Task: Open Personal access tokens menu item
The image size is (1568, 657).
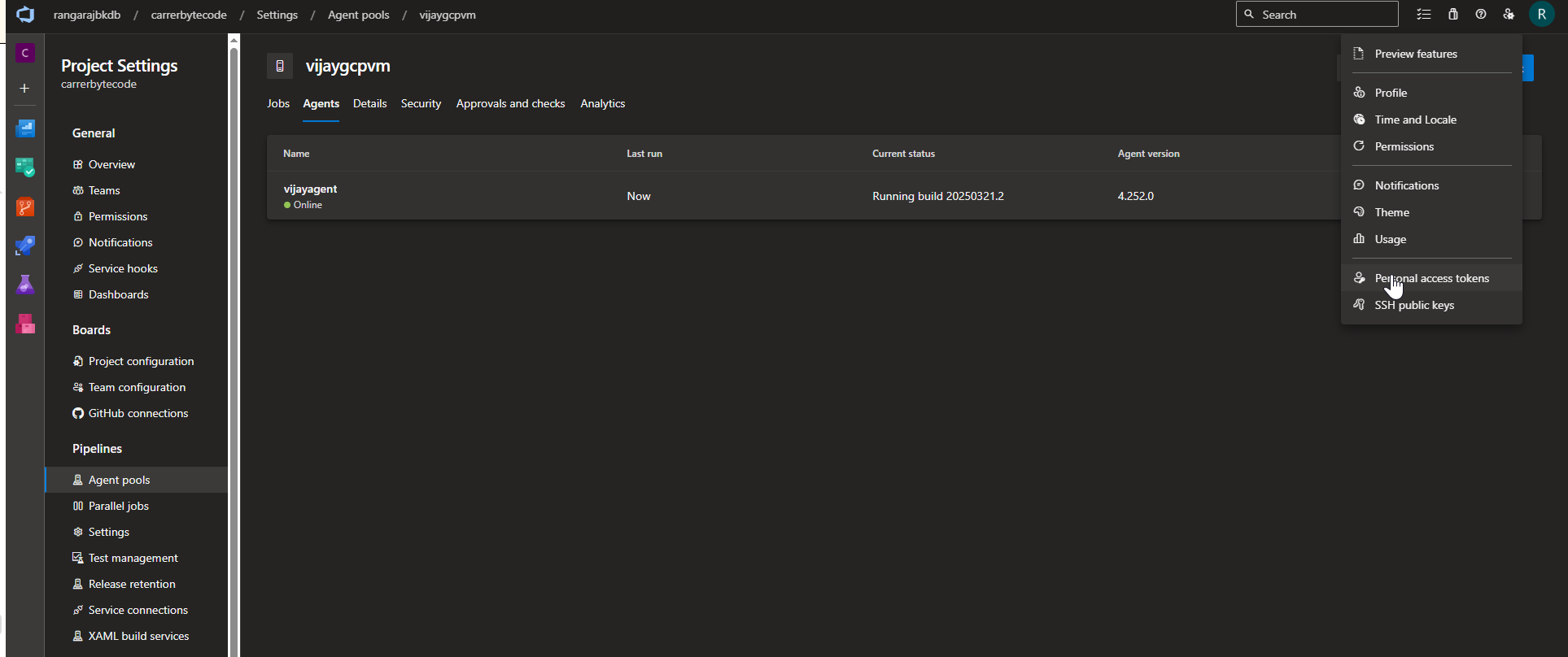Action: click(1431, 278)
